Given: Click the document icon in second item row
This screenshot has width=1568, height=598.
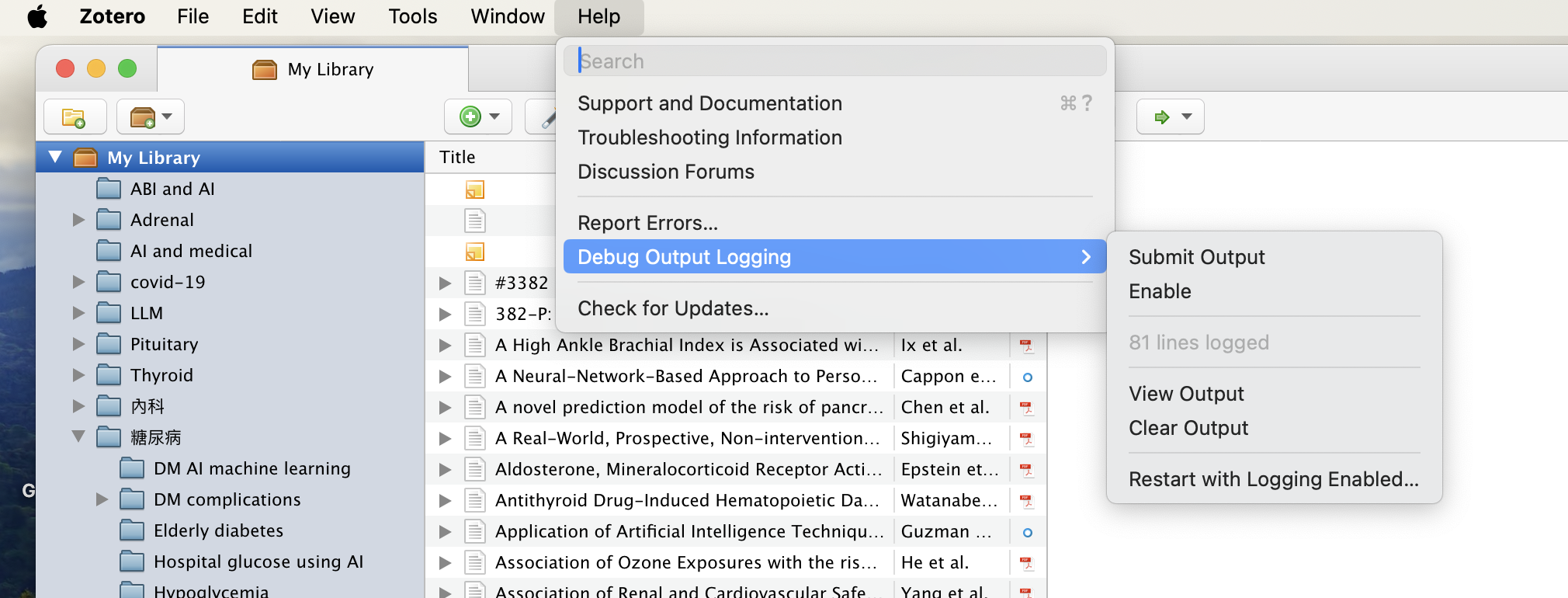Looking at the screenshot, I should [475, 221].
